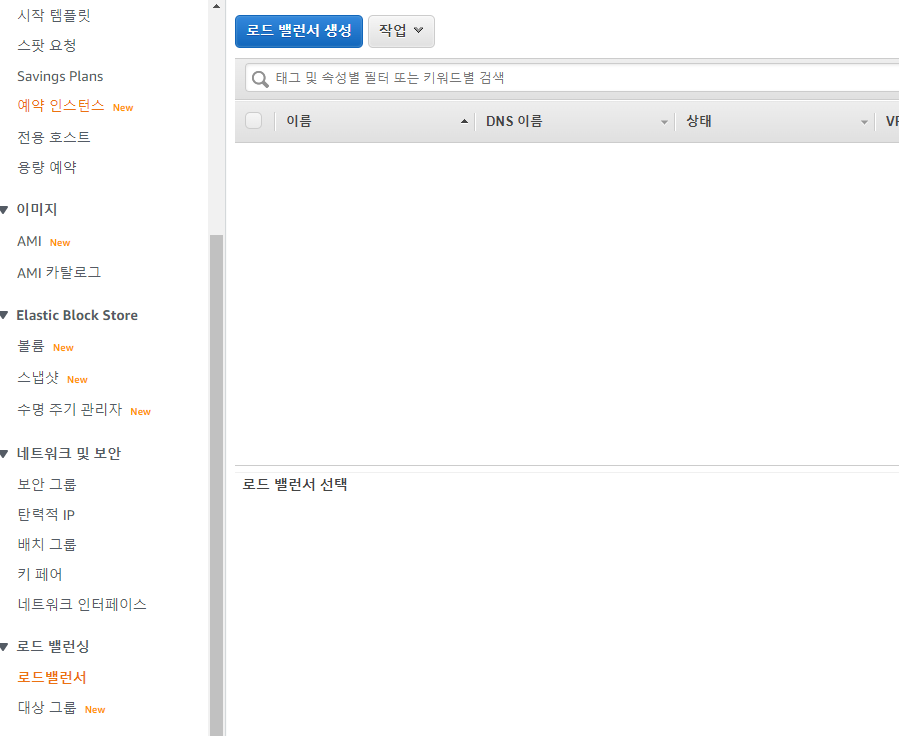The image size is (899, 736).
Task: Toggle the select-all checkbox in table header
Action: (253, 121)
